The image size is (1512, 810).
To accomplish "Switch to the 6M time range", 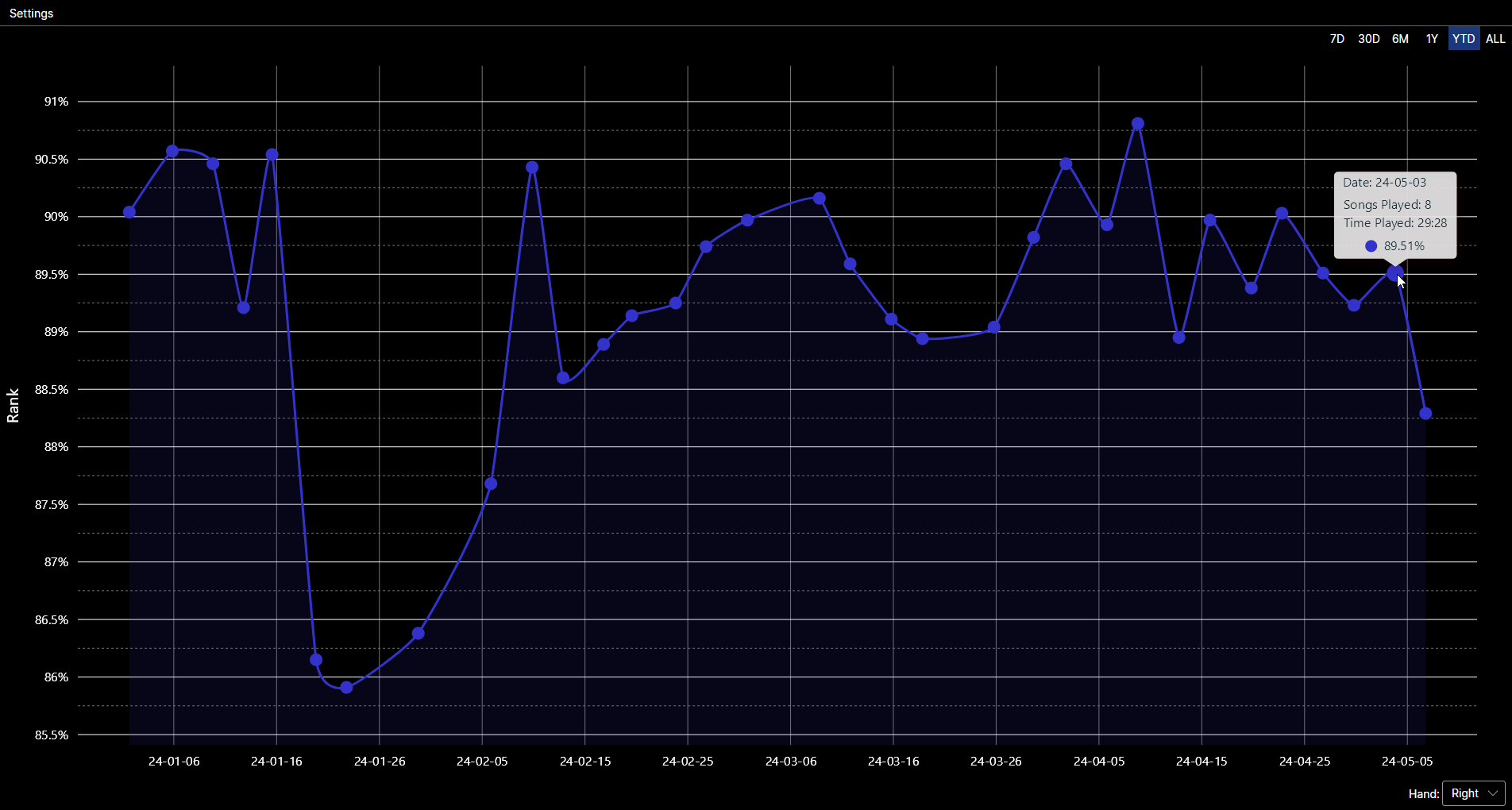I will click(x=1400, y=39).
